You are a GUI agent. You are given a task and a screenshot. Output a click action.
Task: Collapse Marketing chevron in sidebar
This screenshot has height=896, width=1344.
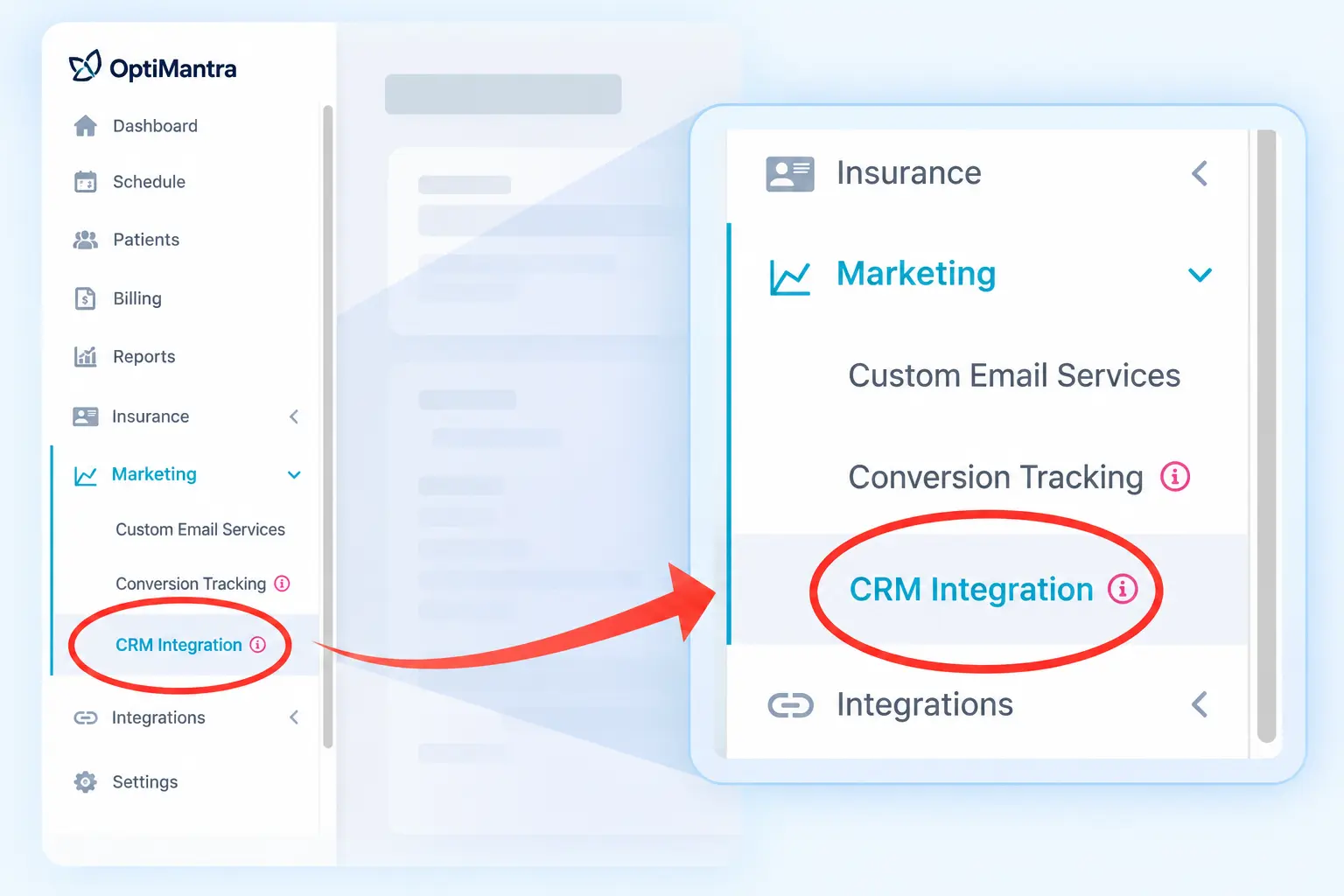click(x=294, y=475)
